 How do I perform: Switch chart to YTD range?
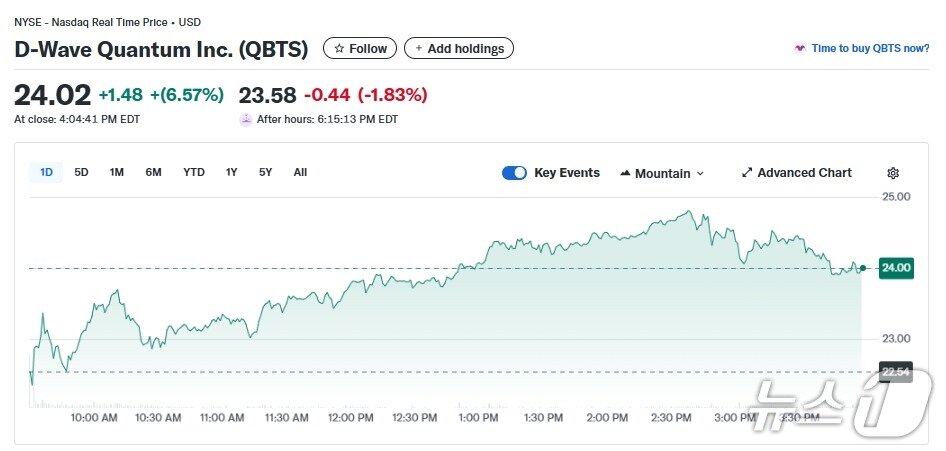(194, 172)
